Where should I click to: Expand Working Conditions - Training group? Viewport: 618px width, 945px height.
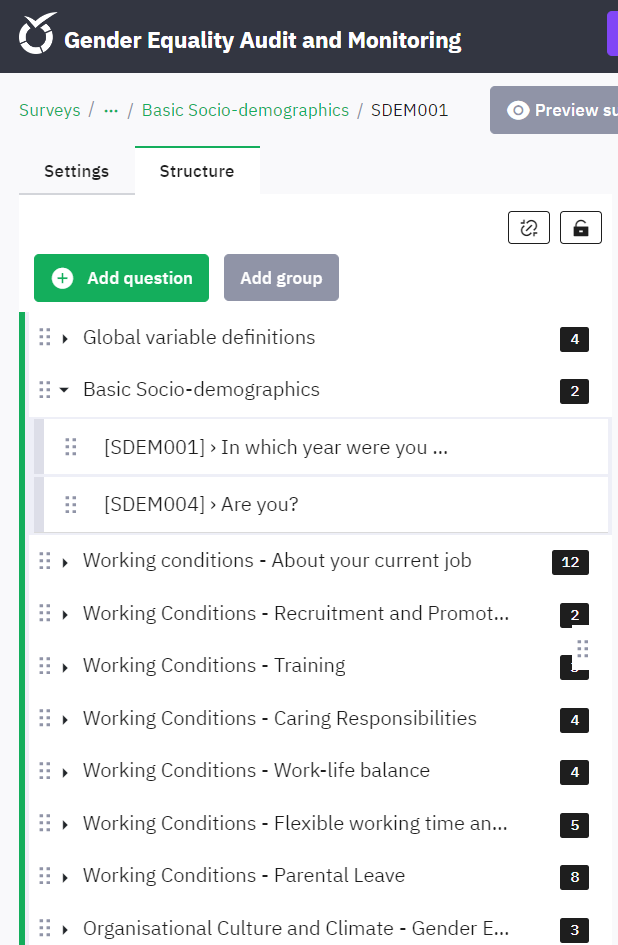(65, 667)
